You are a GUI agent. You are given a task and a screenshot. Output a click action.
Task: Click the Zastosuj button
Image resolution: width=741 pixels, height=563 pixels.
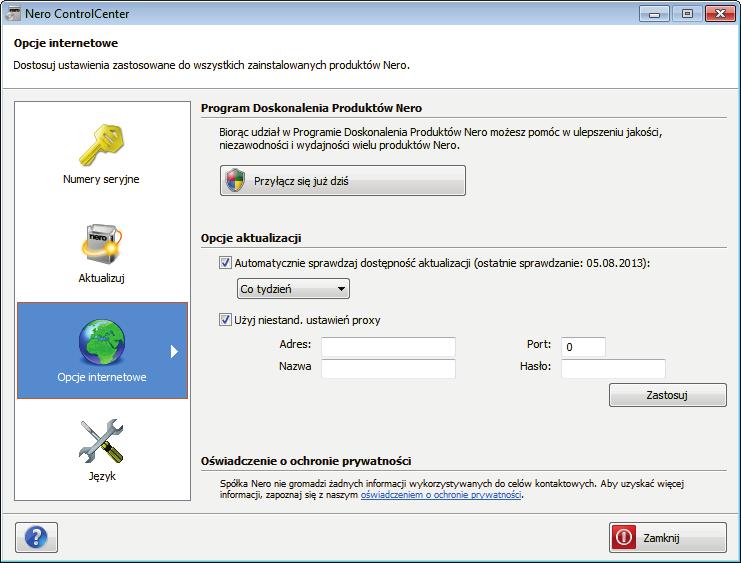click(668, 395)
